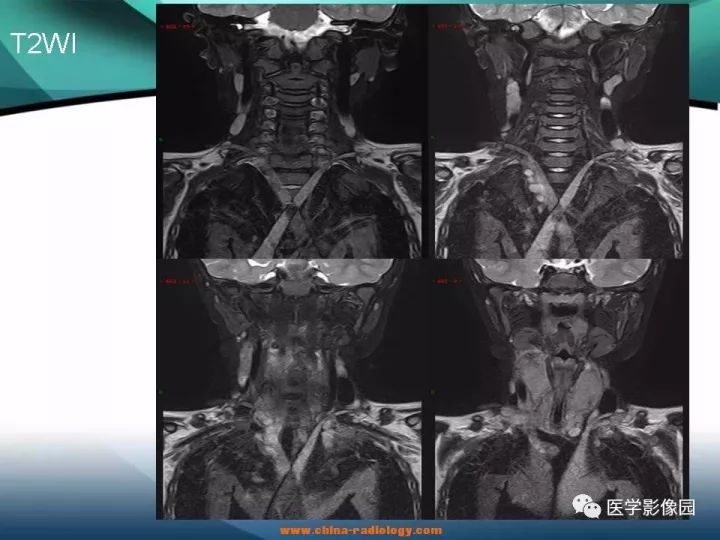The image size is (720, 540).
Task: Click the small green marker in top-right panel
Action: (x=433, y=138)
